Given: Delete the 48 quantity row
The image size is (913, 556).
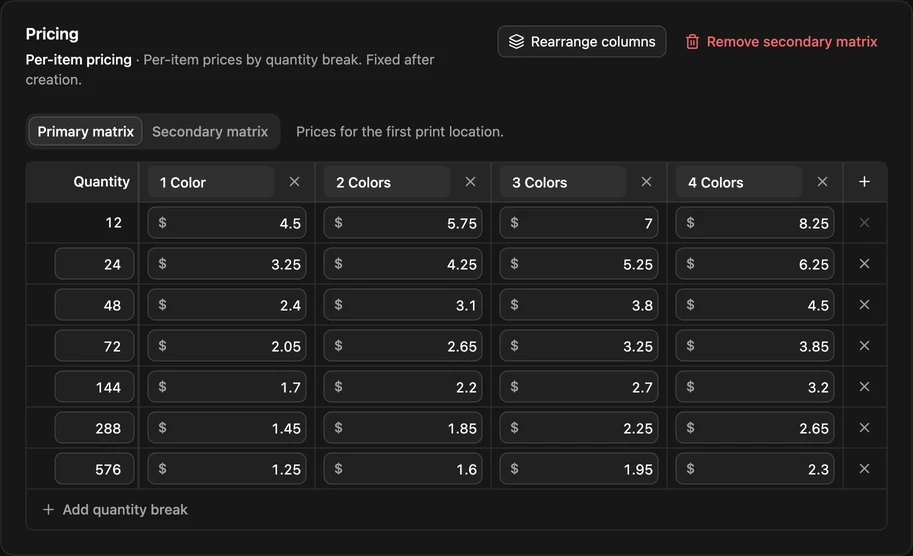Looking at the screenshot, I should point(864,304).
